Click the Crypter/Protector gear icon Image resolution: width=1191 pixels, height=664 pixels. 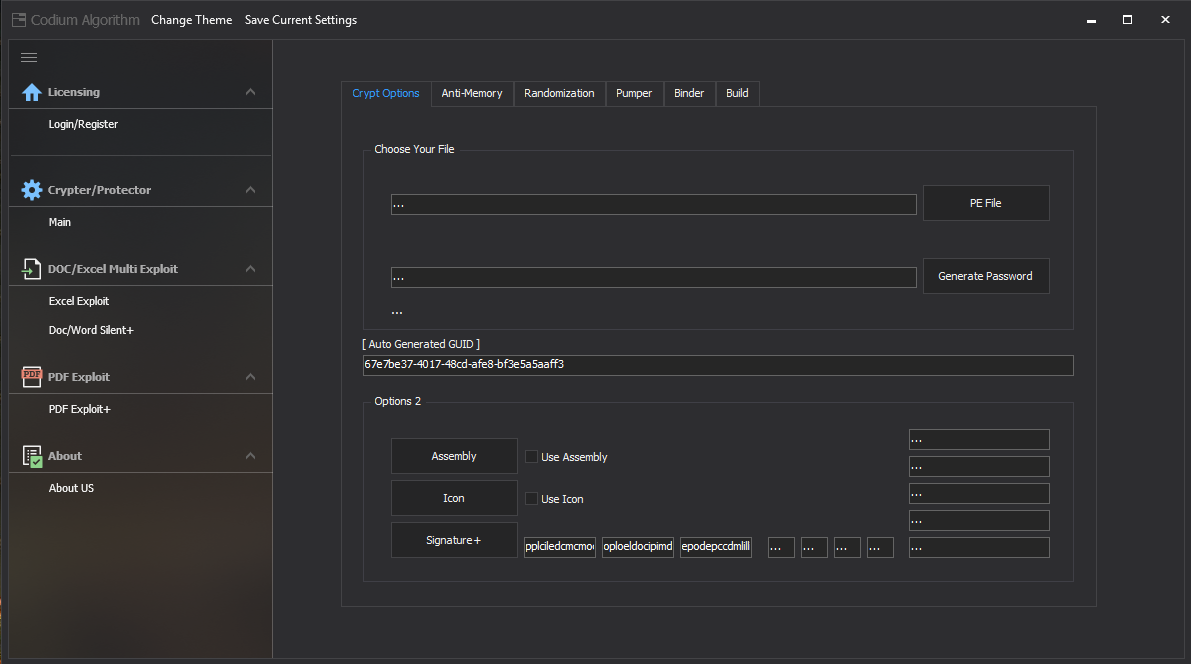point(32,190)
